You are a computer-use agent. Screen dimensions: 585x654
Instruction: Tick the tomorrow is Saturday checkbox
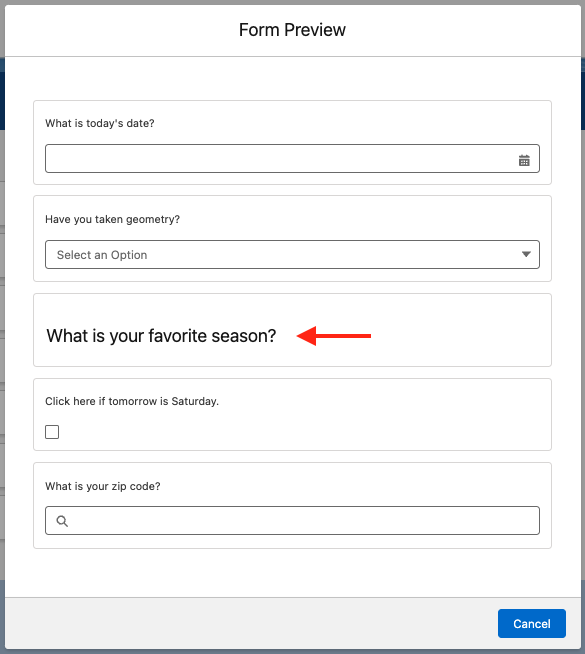[x=52, y=432]
